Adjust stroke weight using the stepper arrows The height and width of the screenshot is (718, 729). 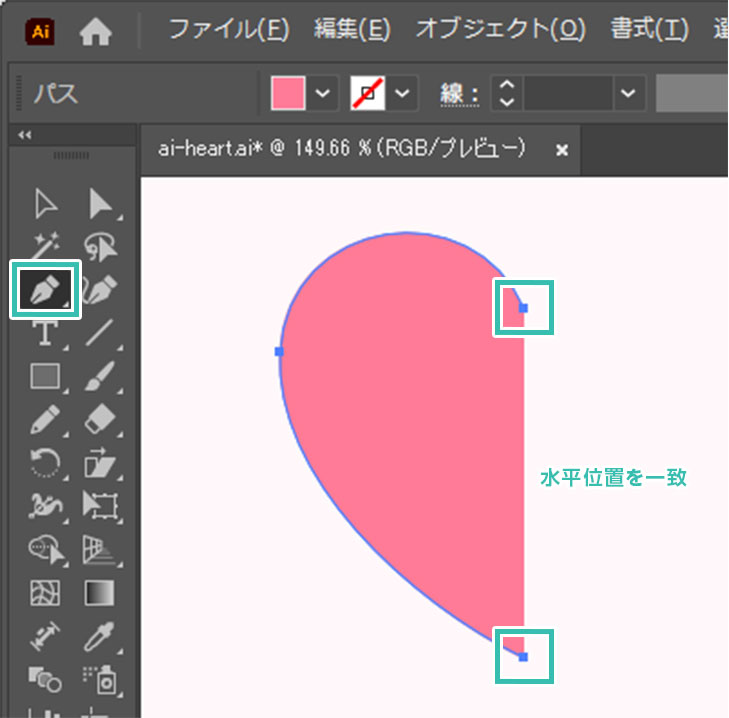[x=507, y=94]
